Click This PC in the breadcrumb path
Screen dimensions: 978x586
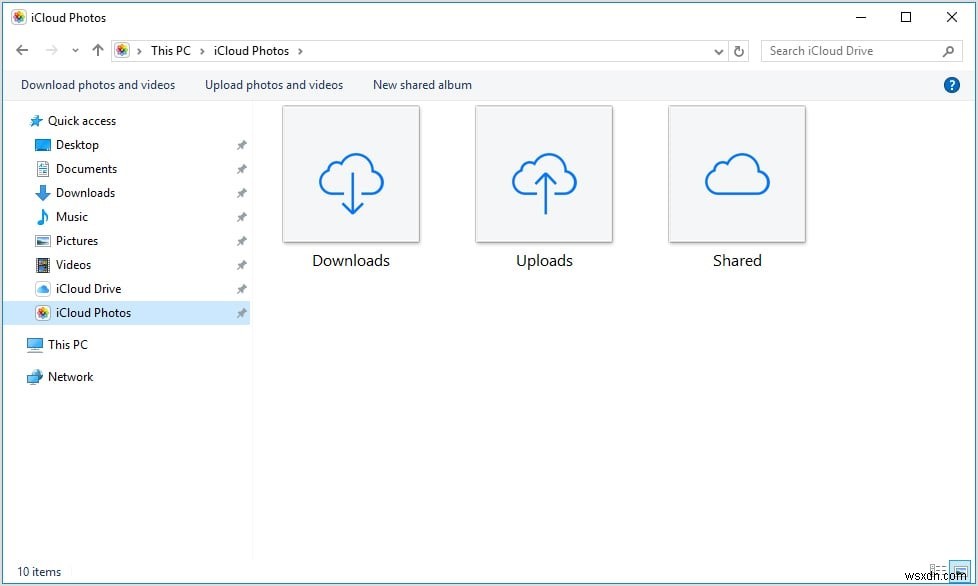(170, 50)
